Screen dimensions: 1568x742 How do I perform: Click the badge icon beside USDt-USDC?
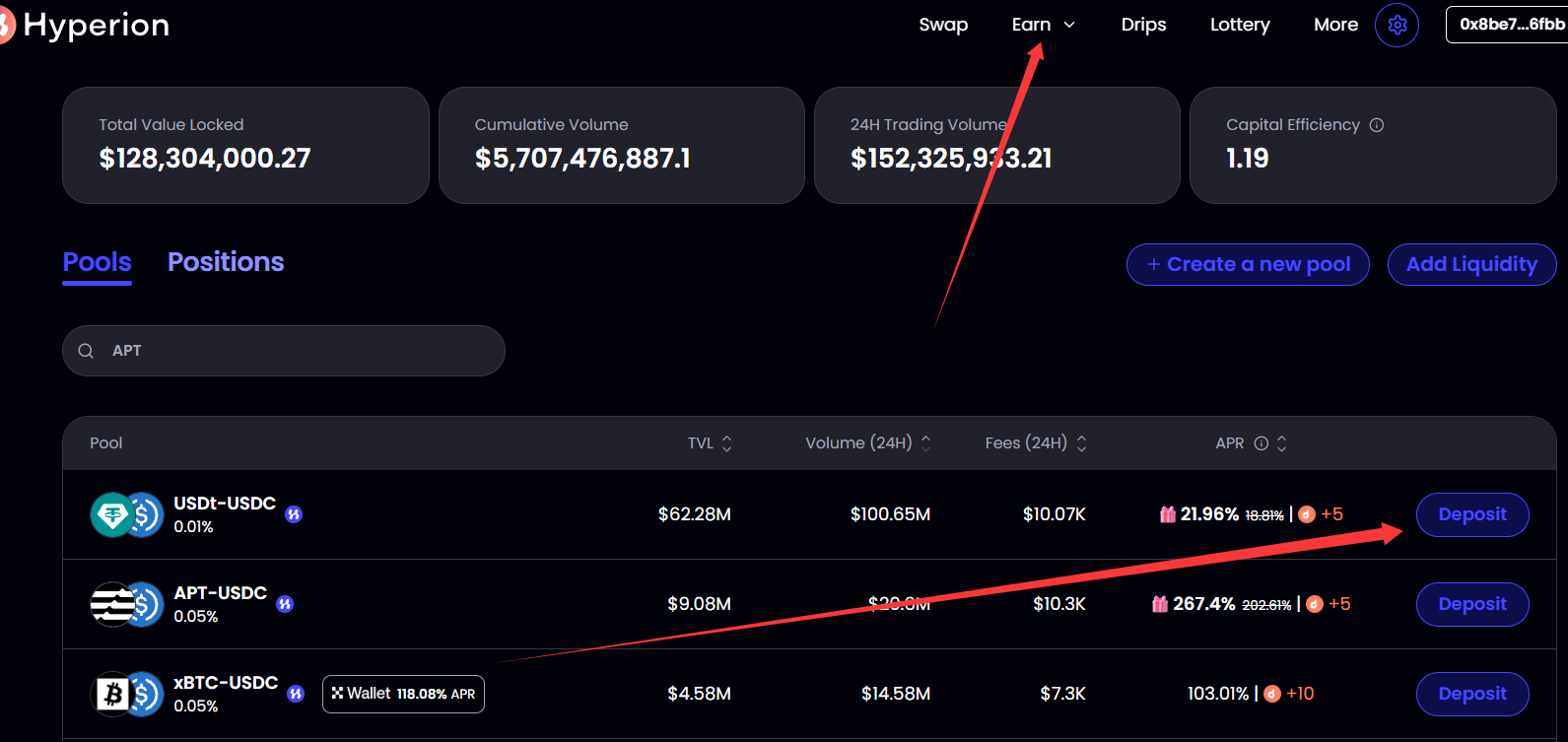(x=294, y=513)
